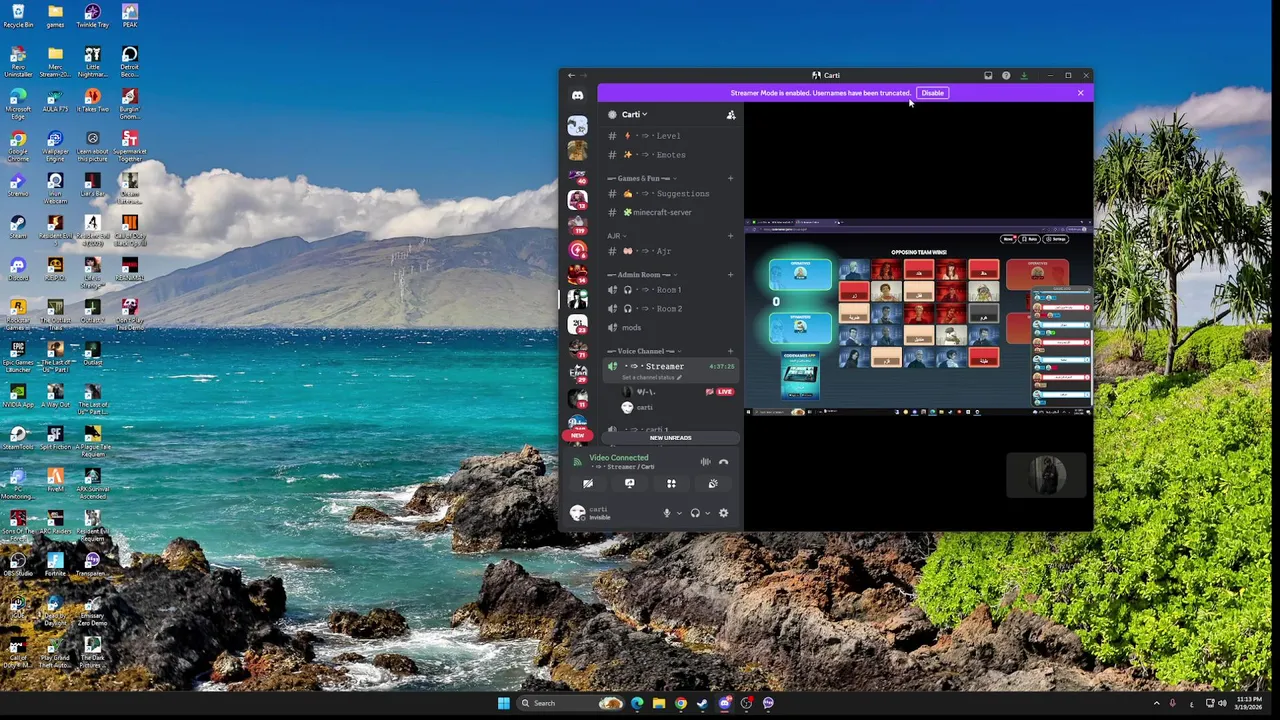Open the minecraft-server channel
This screenshot has height=720, width=1280.
click(672, 213)
